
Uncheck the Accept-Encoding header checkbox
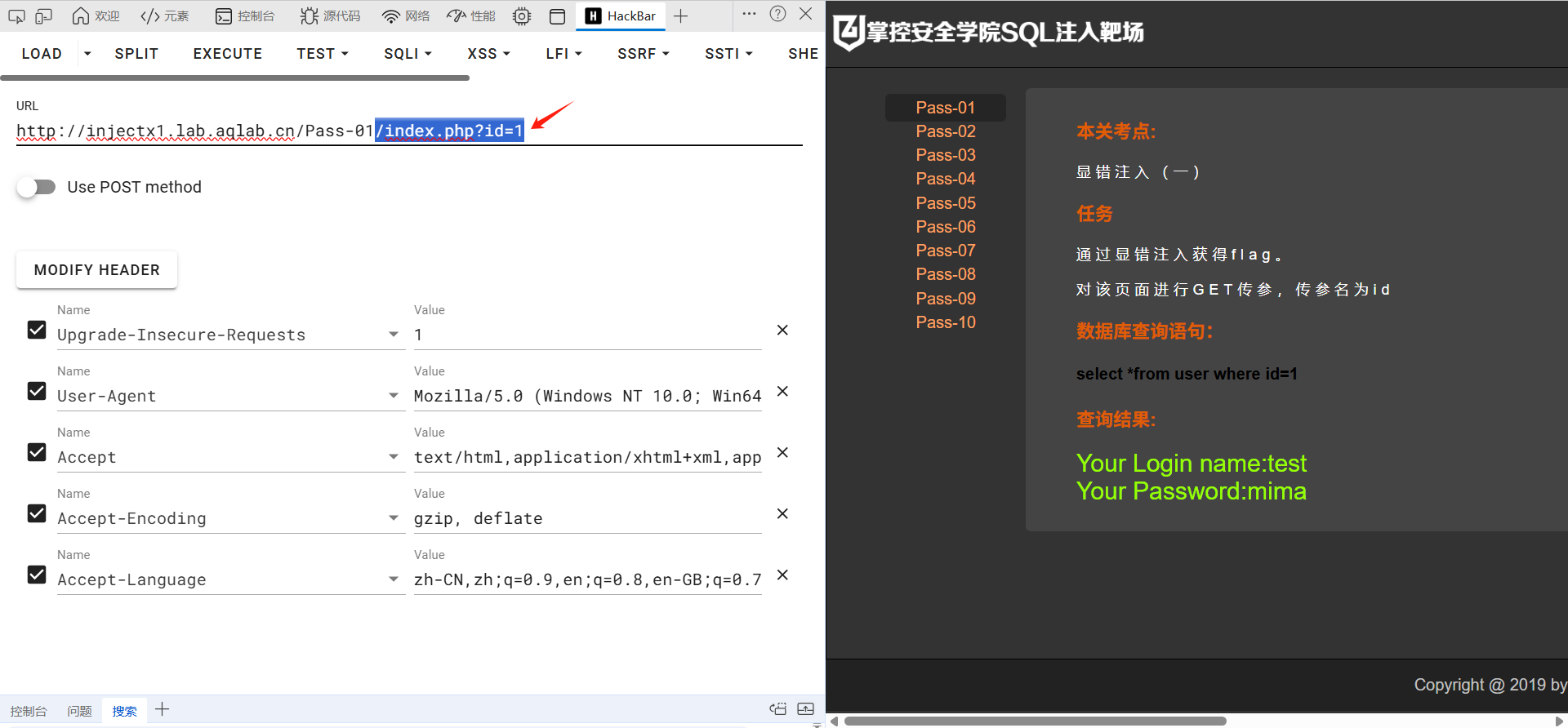click(37, 513)
